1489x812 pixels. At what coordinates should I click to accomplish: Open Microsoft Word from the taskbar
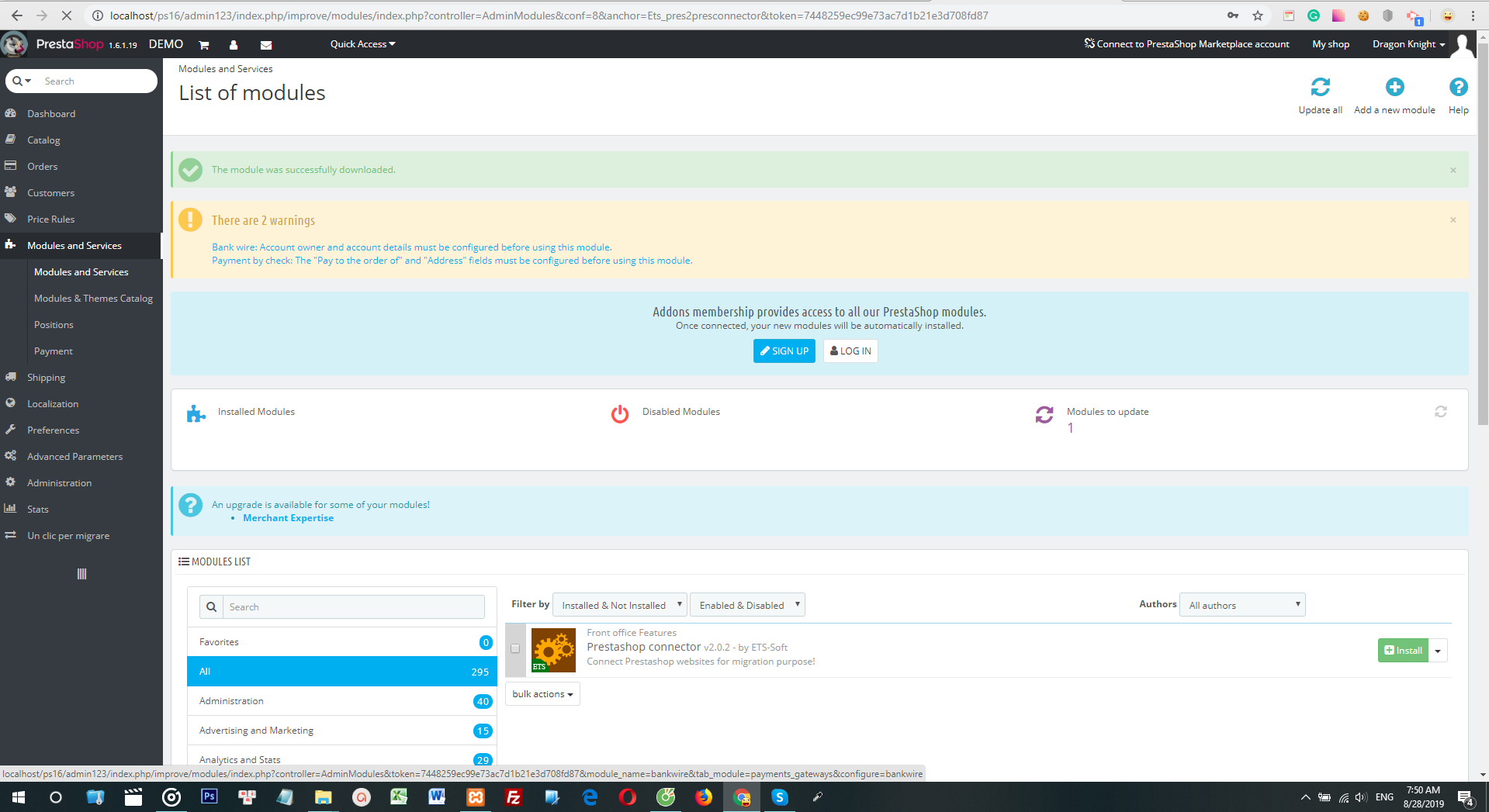[437, 796]
